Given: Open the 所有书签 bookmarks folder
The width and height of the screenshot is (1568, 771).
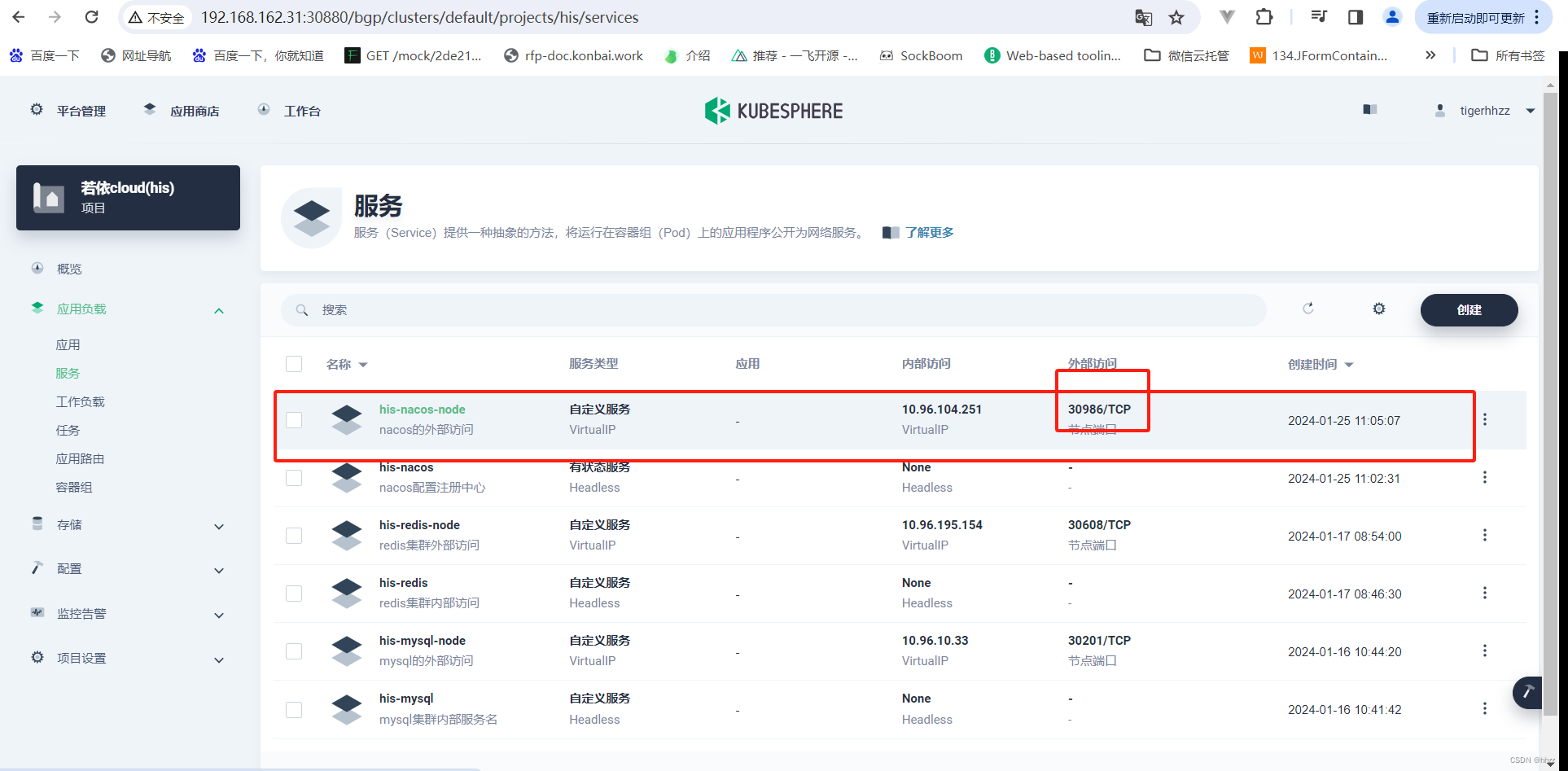Looking at the screenshot, I should pos(1509,55).
